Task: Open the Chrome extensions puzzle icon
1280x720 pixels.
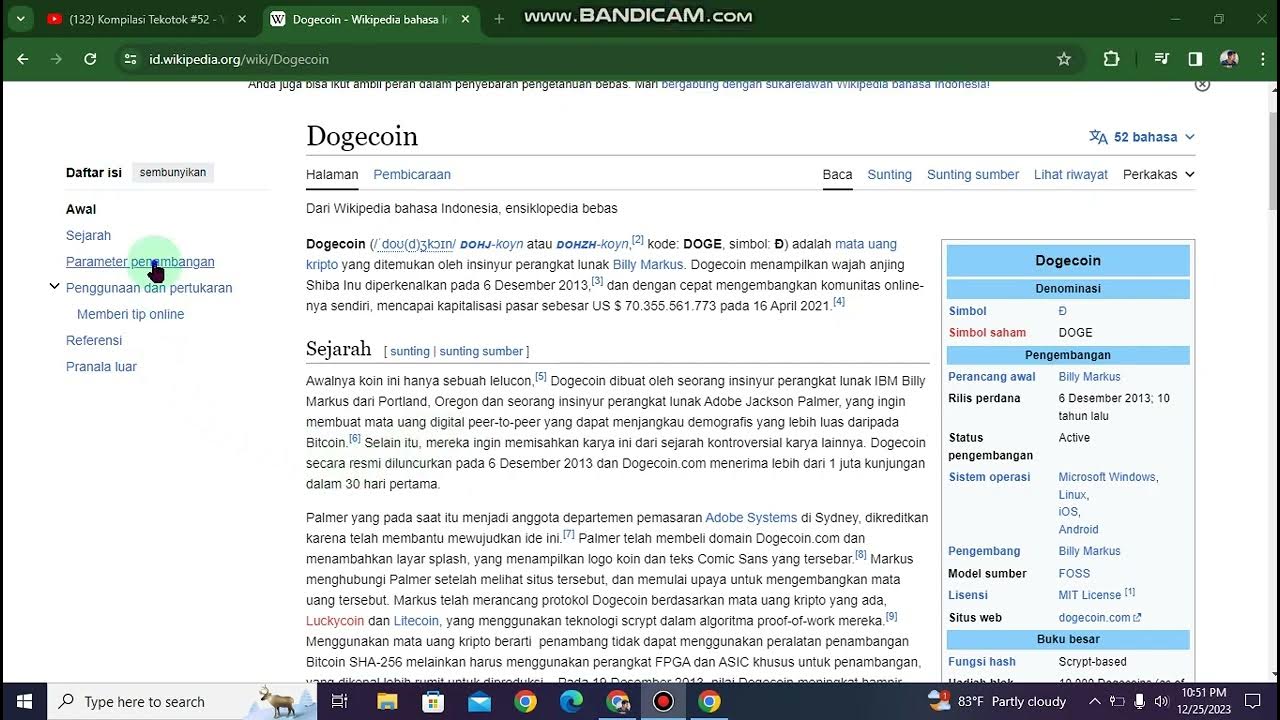Action: [x=1111, y=59]
